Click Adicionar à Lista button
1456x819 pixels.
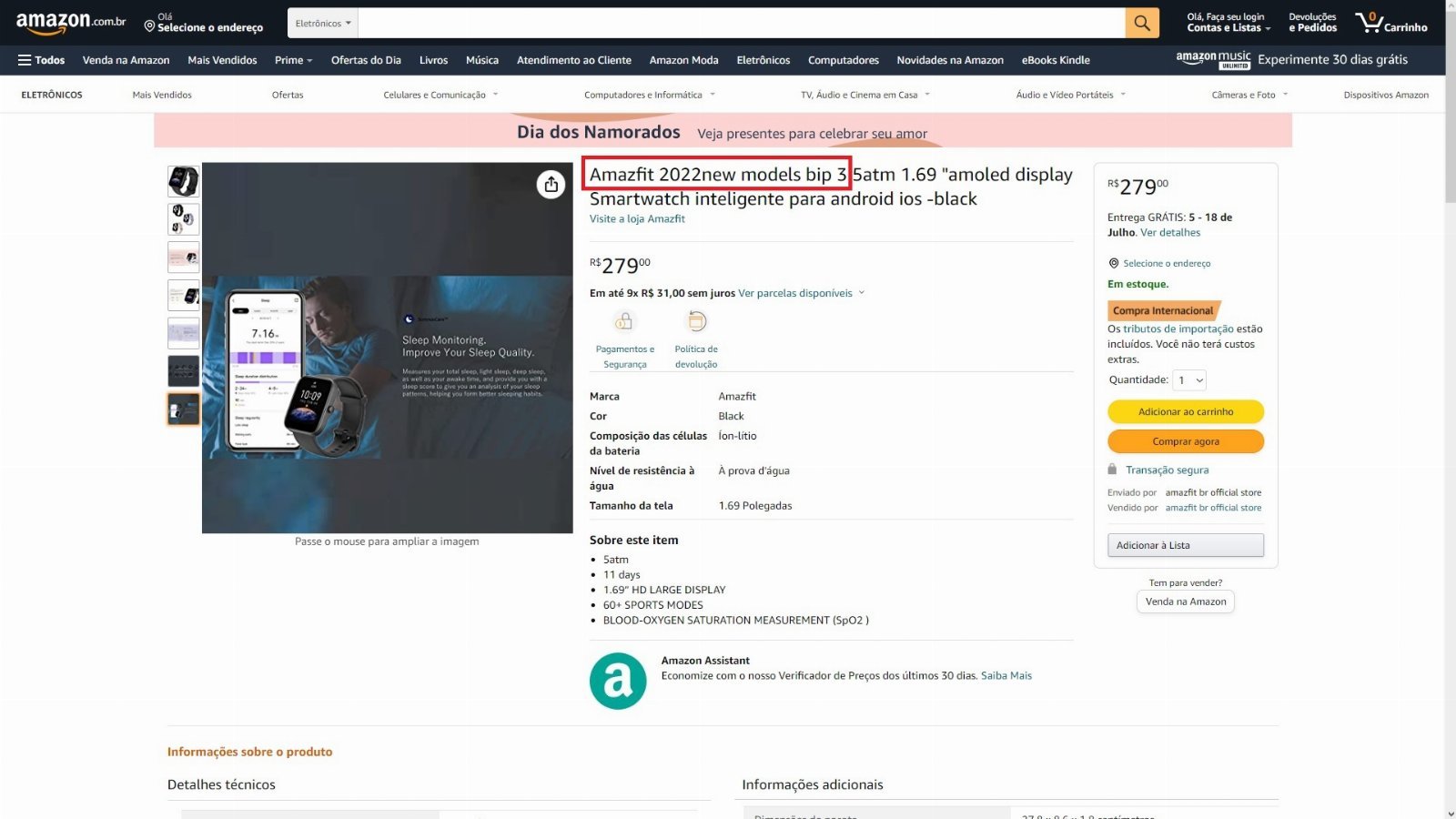point(1186,545)
